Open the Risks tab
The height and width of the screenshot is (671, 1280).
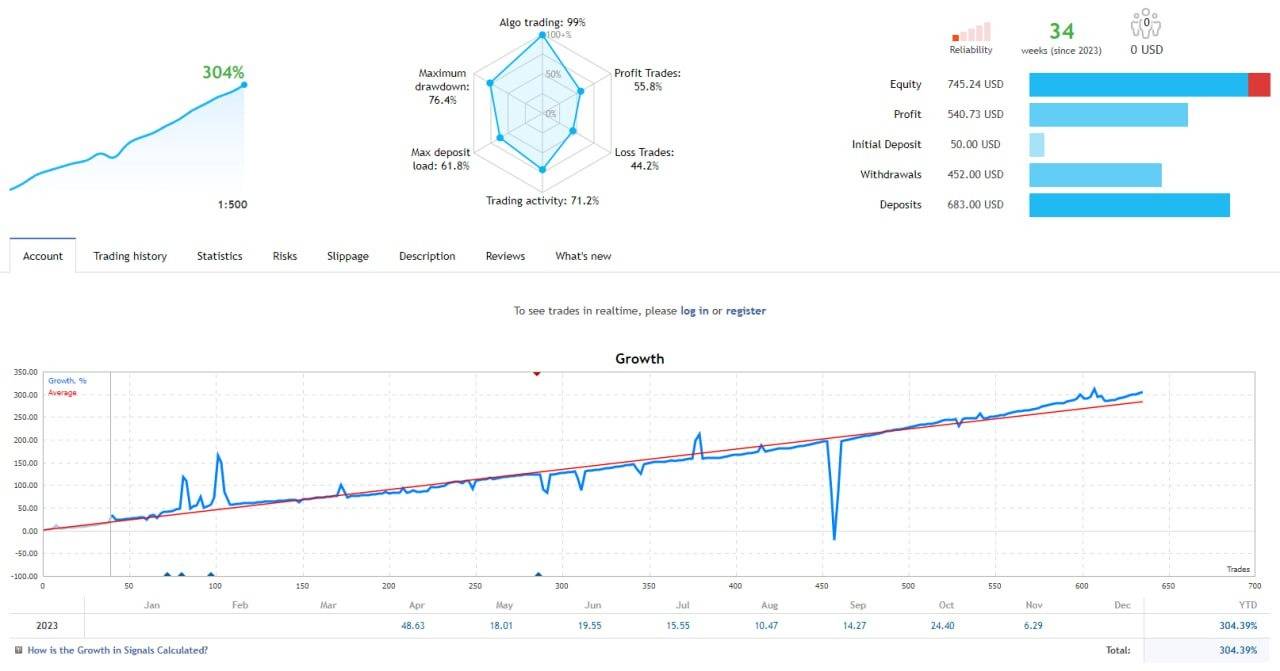tap(284, 256)
